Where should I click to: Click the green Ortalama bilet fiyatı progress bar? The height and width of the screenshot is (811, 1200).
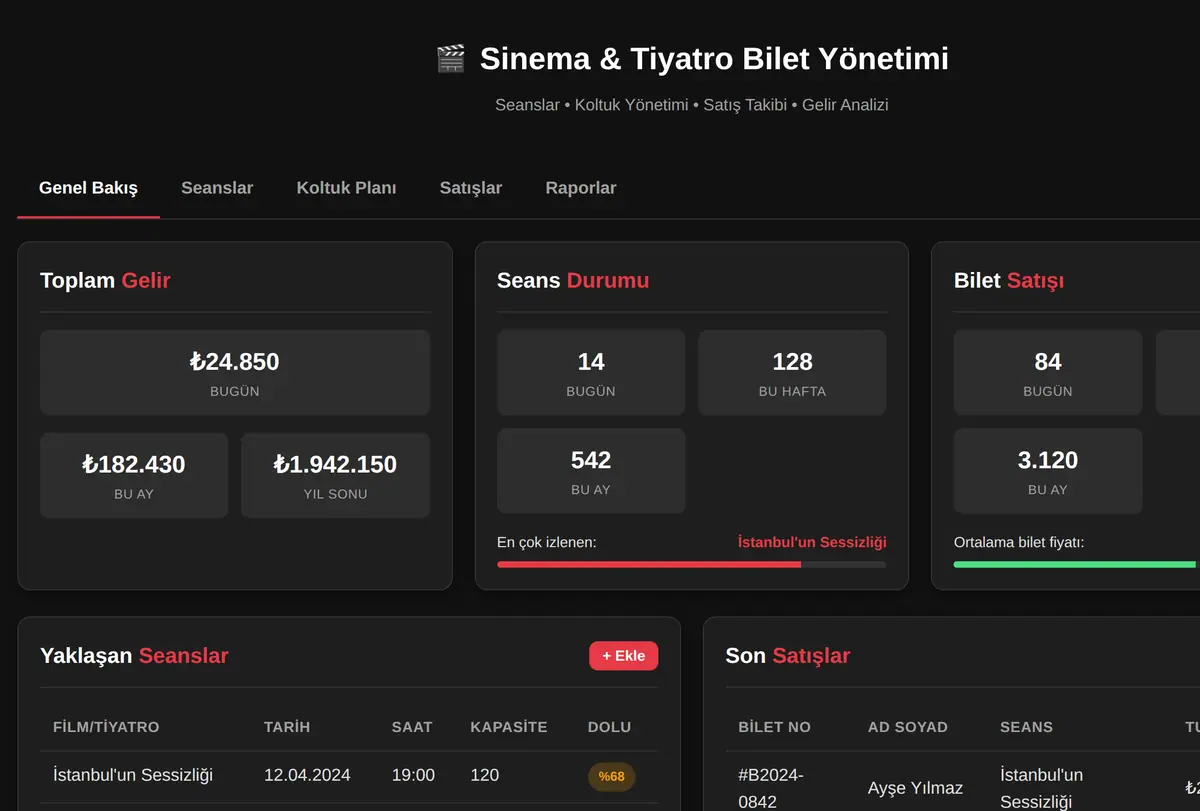(x=1077, y=565)
